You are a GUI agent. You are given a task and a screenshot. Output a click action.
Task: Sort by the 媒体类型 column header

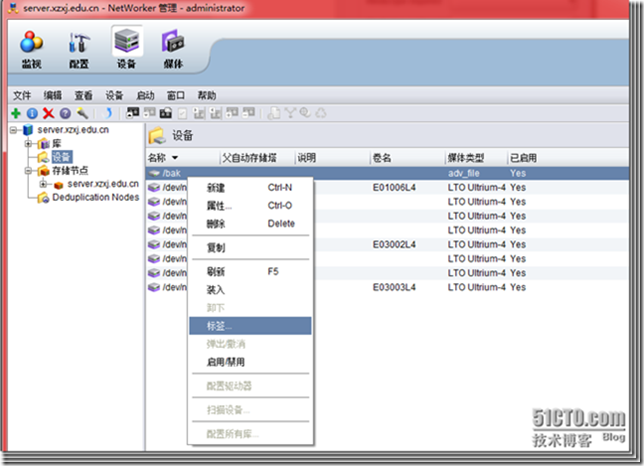(476, 158)
